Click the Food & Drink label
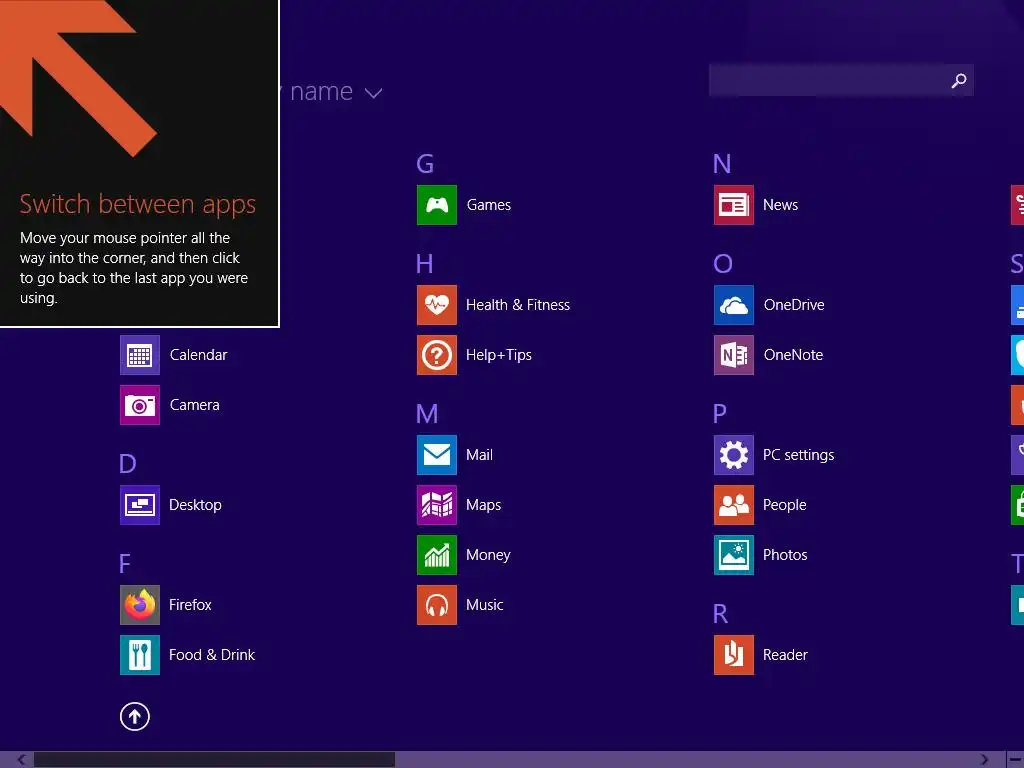 [x=212, y=655]
